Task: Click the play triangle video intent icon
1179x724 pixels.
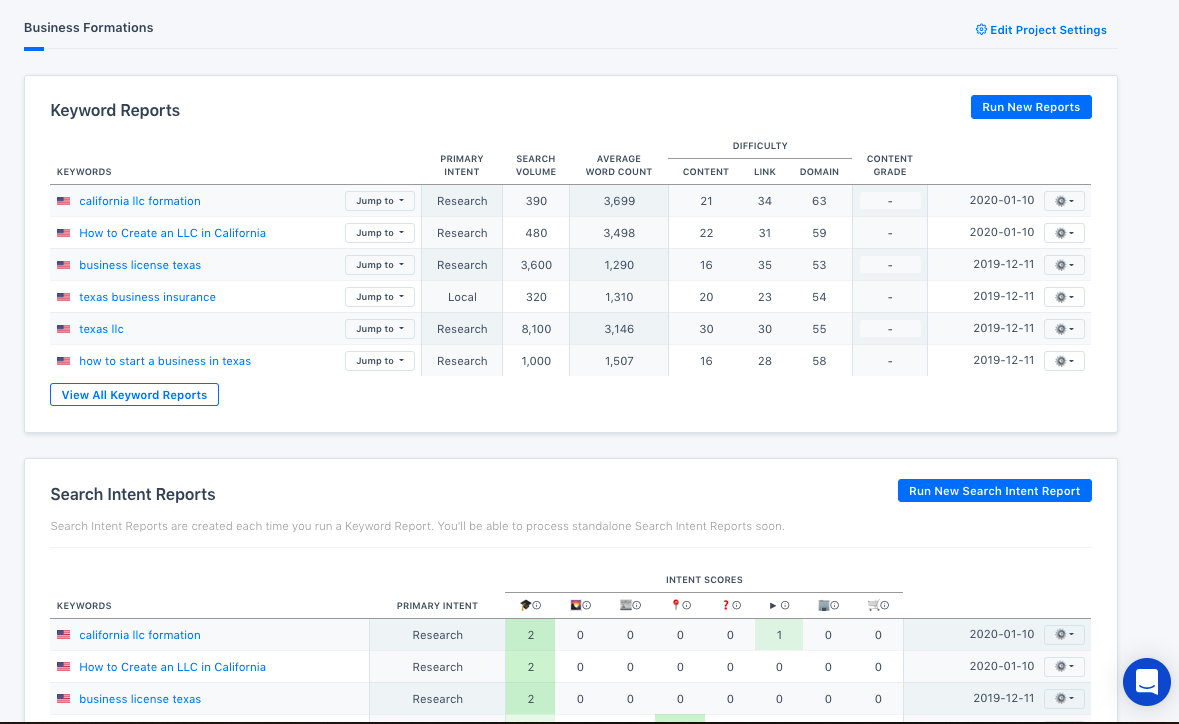Action: (x=773, y=605)
